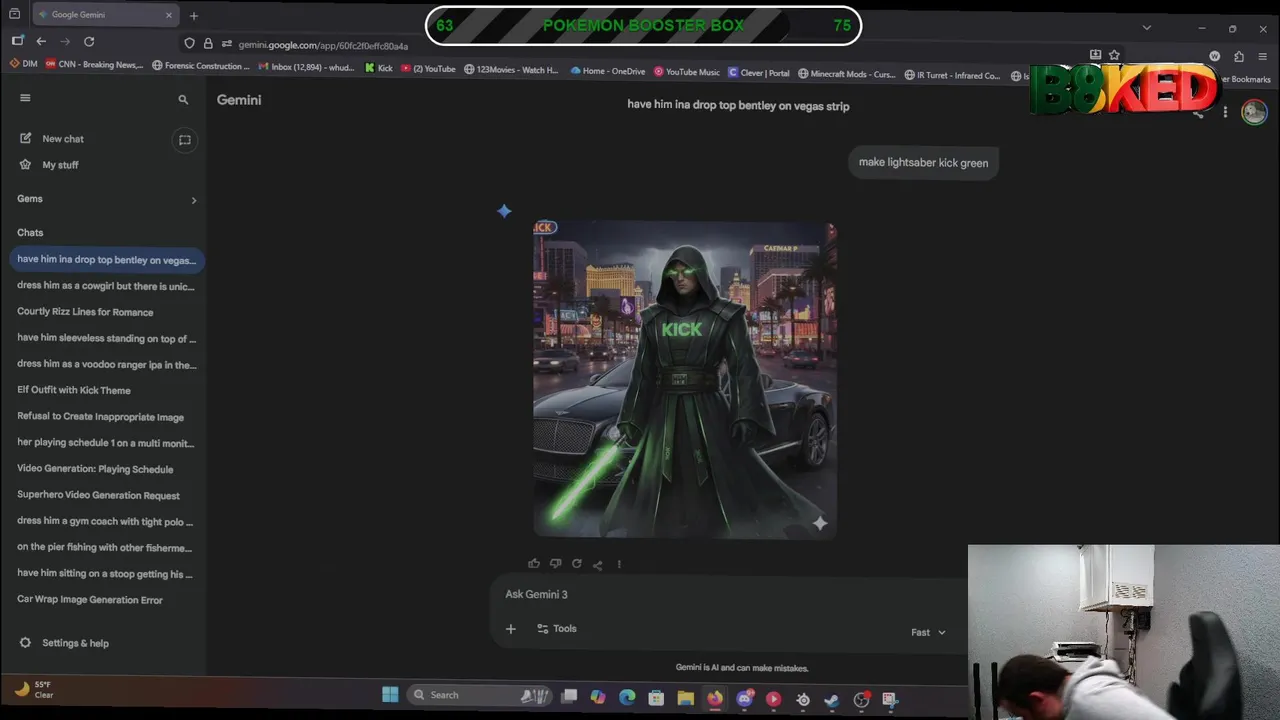Open Microsoft Store from the taskbar
This screenshot has height=720, width=1280.
click(656, 698)
